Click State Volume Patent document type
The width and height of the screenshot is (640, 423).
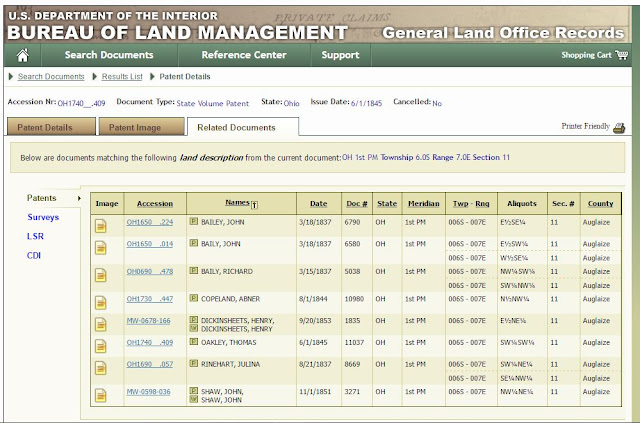[x=213, y=103]
